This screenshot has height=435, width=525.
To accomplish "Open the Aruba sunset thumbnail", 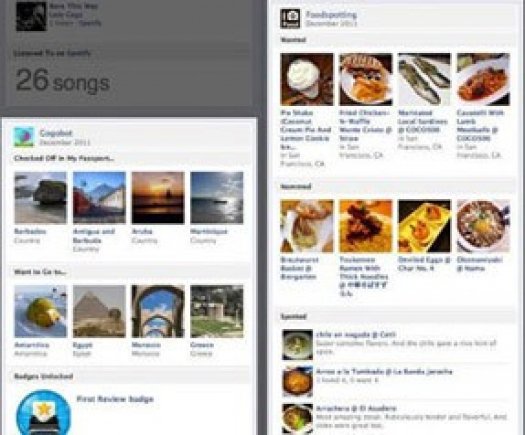I will (158, 198).
